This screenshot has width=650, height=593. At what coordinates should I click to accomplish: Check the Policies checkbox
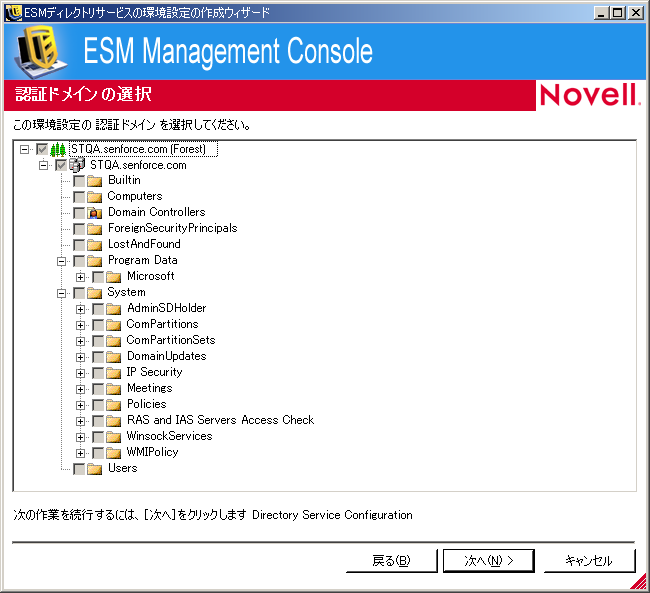point(98,405)
